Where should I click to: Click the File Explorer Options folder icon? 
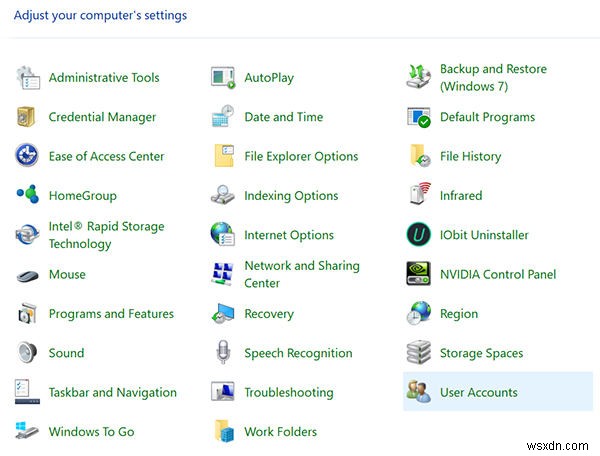click(224, 156)
